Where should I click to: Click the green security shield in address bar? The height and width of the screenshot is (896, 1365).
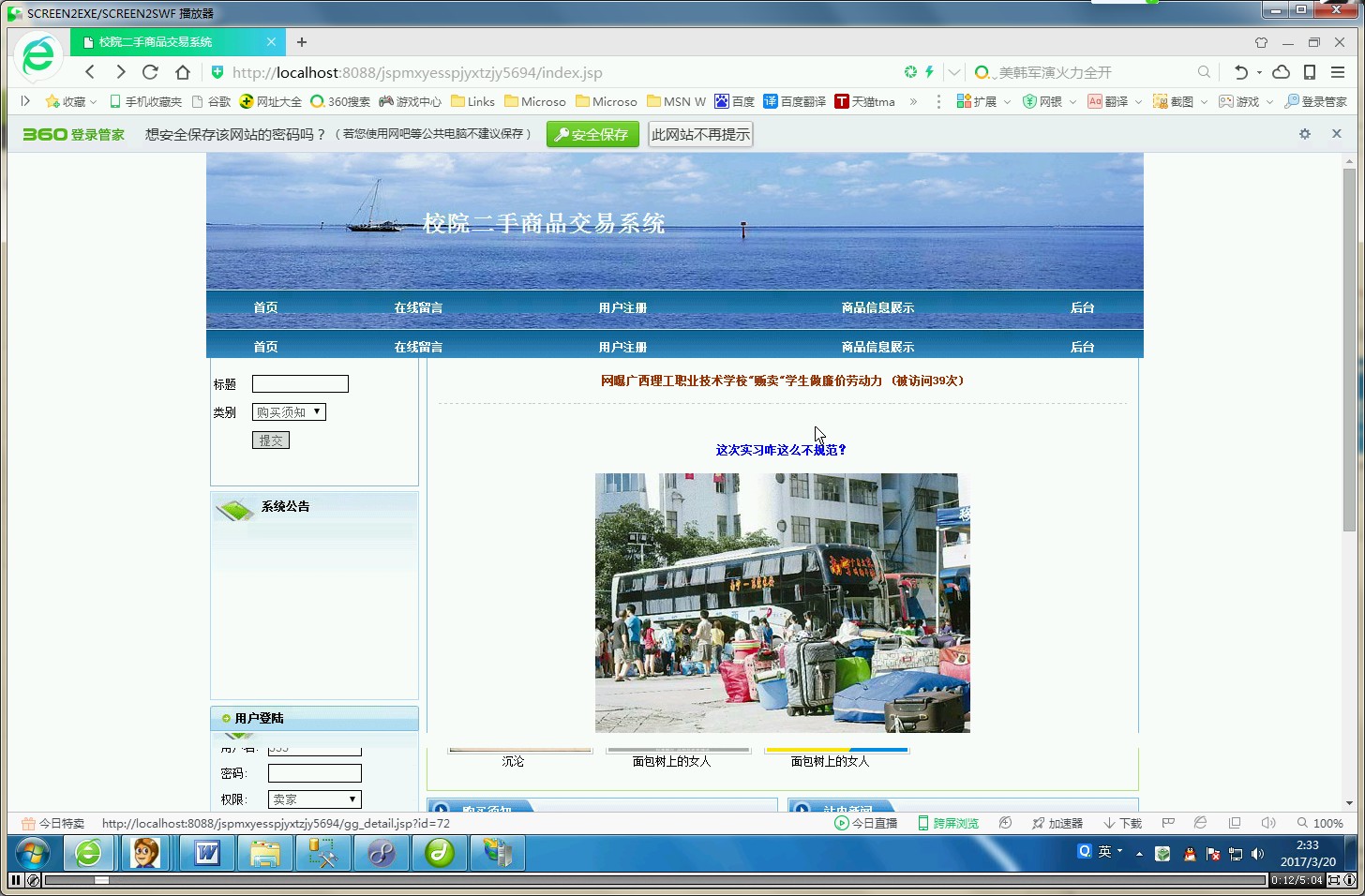click(x=217, y=72)
